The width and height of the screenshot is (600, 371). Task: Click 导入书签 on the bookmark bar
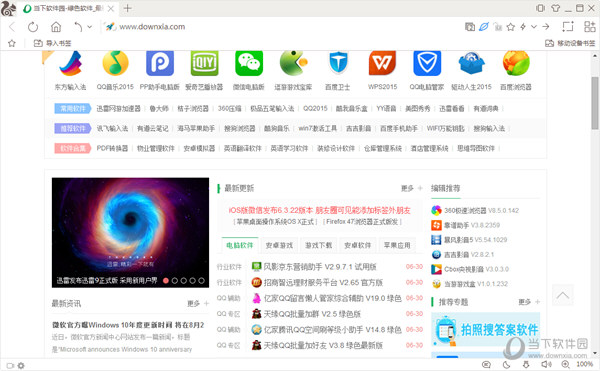click(x=52, y=43)
